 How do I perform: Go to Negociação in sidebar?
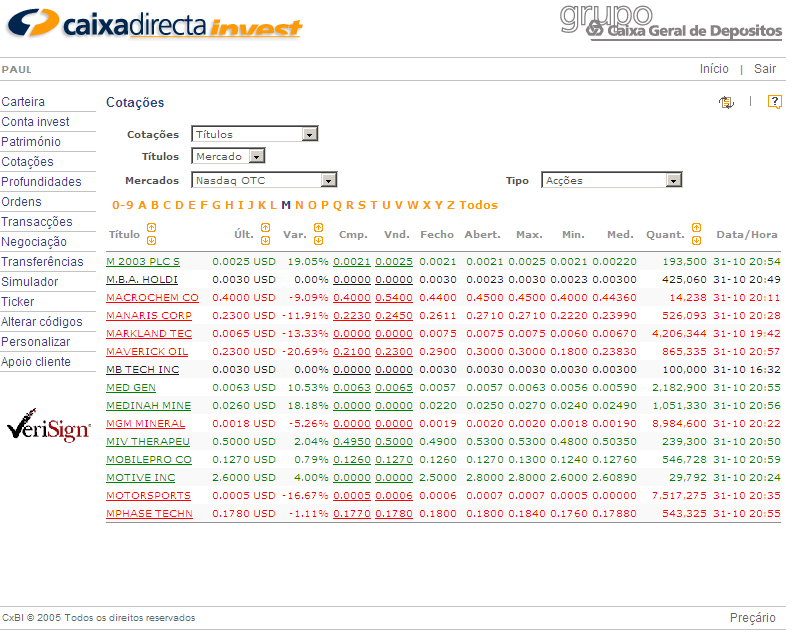click(34, 242)
